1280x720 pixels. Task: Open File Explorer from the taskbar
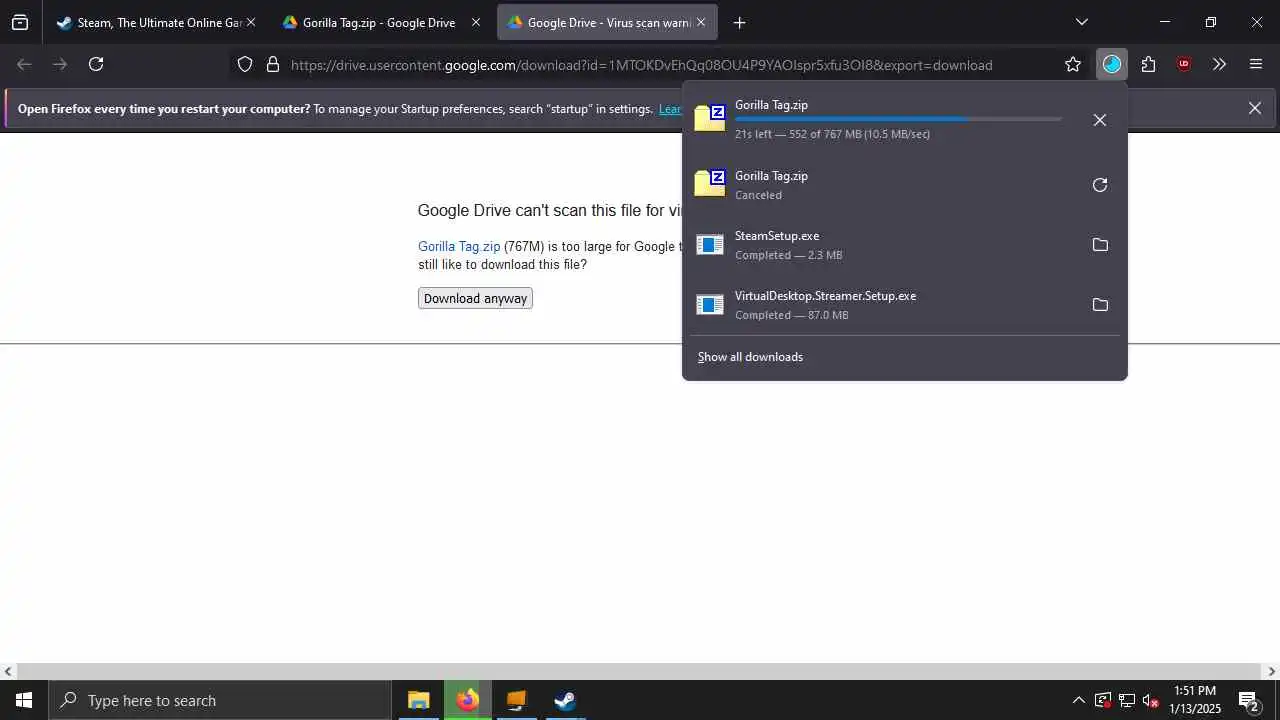[418, 700]
